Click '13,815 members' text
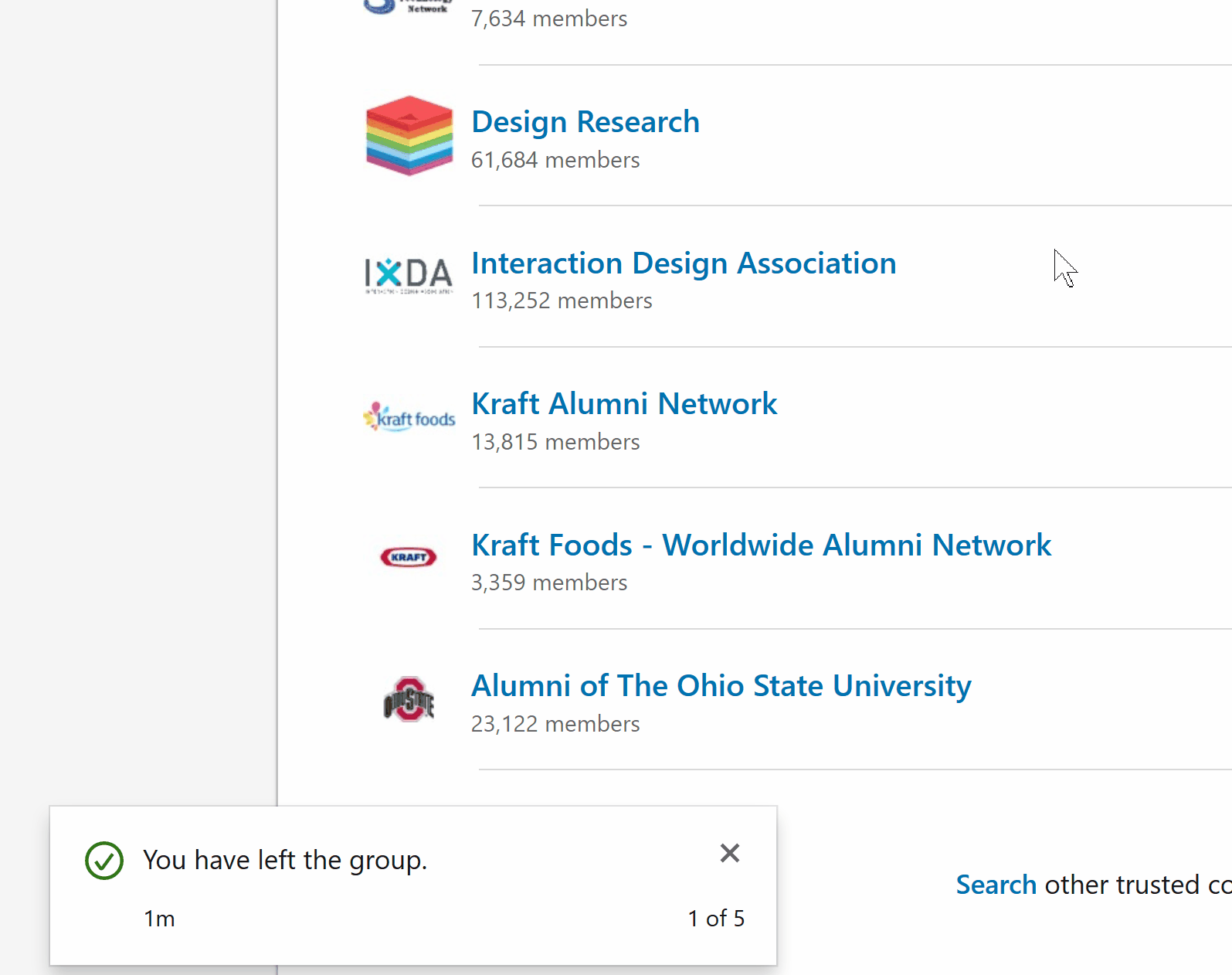The width and height of the screenshot is (1232, 975). click(x=555, y=442)
